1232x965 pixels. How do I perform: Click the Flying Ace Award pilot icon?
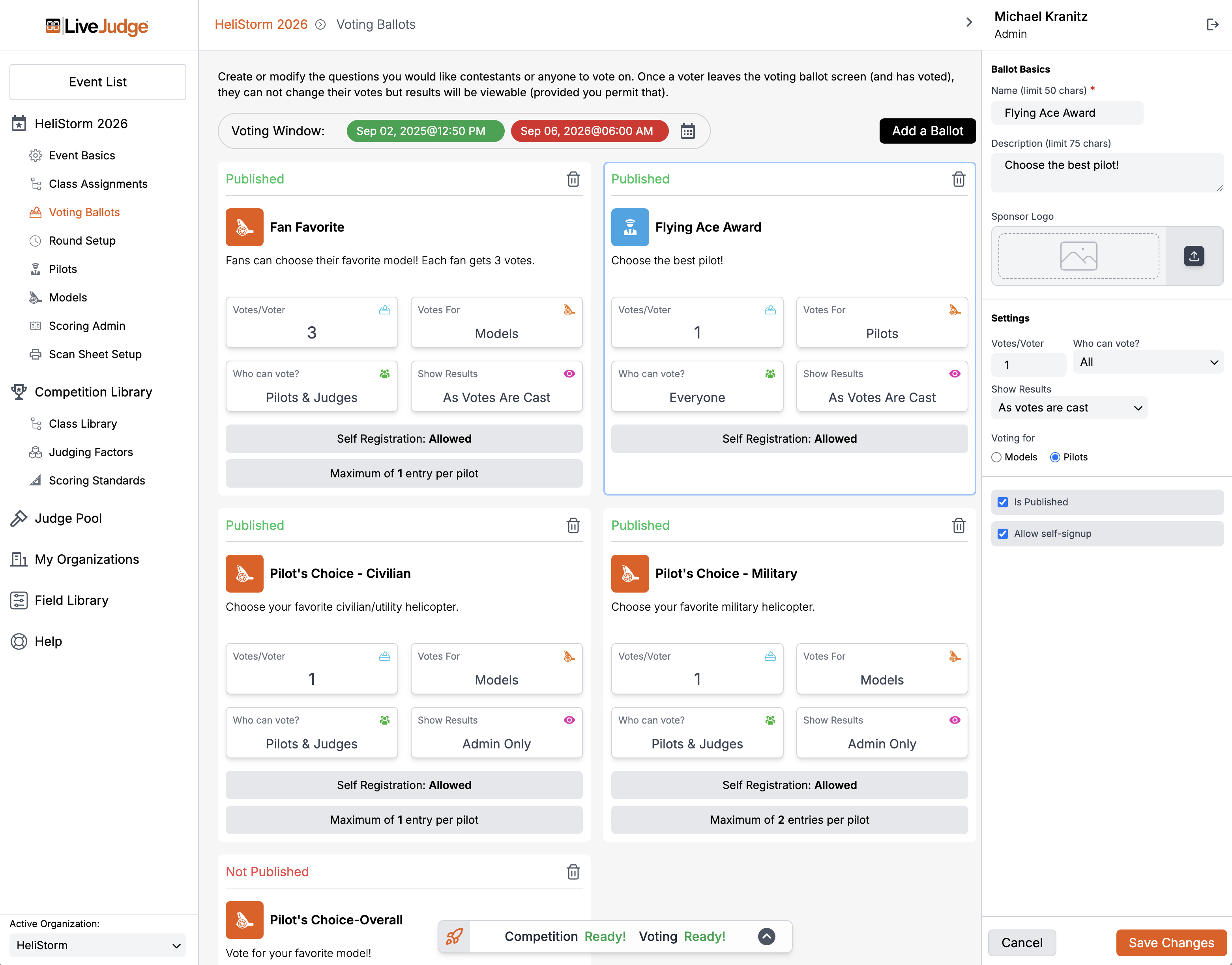[629, 227]
